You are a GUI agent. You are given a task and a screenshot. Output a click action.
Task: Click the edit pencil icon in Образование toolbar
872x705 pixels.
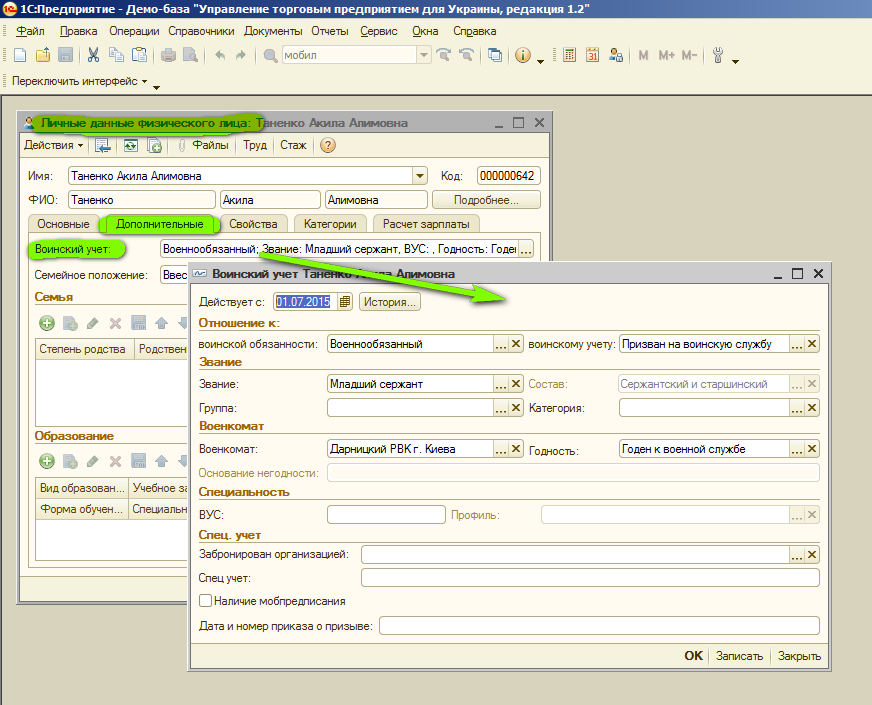pyautogui.click(x=92, y=461)
